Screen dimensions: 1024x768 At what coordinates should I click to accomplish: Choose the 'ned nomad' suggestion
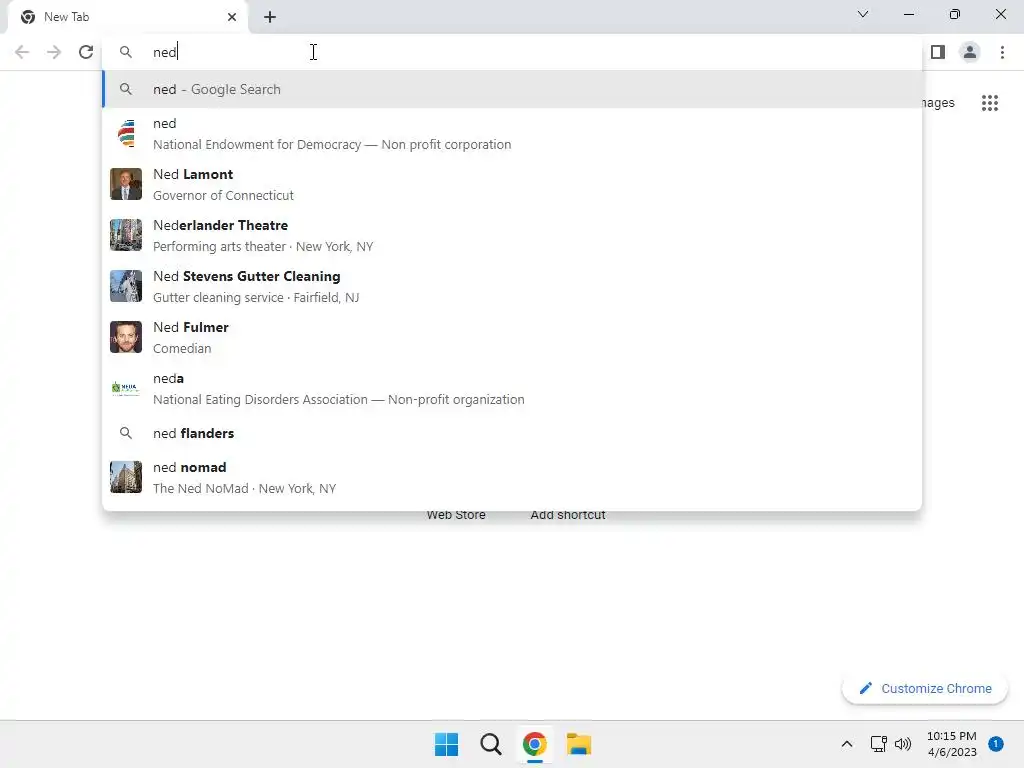(512, 477)
